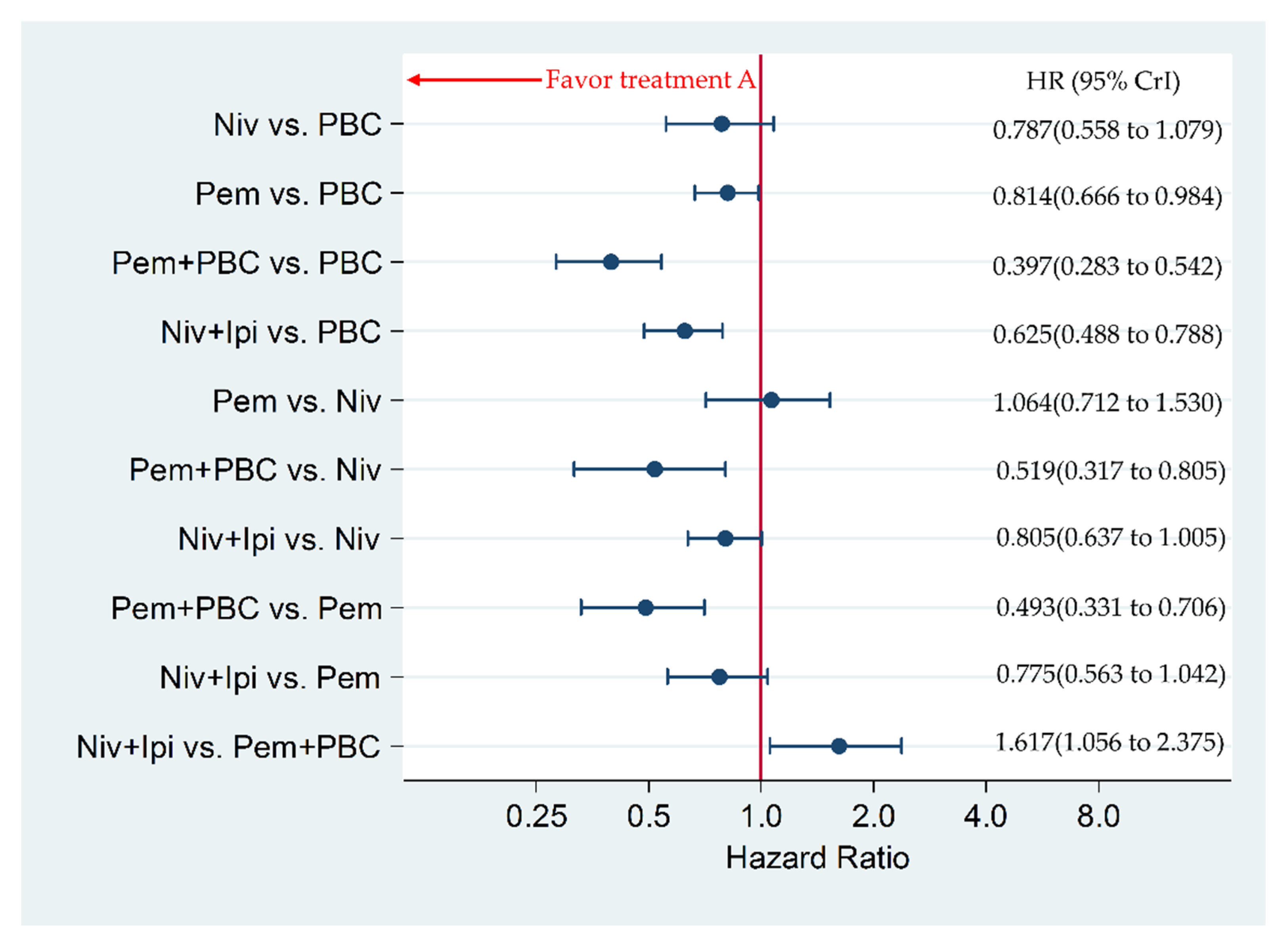The width and height of the screenshot is (1287, 952).
Task: Click the "Hazard Ratio" axis title
Action: 817,858
